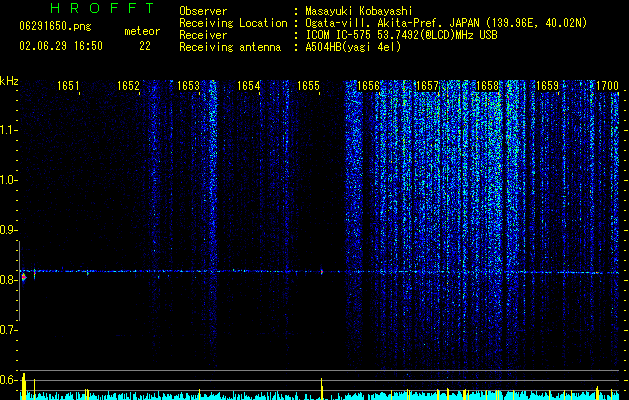Screen dimensions: 629x400
Task: Click the Receiver label
Action: pyautogui.click(x=203, y=35)
